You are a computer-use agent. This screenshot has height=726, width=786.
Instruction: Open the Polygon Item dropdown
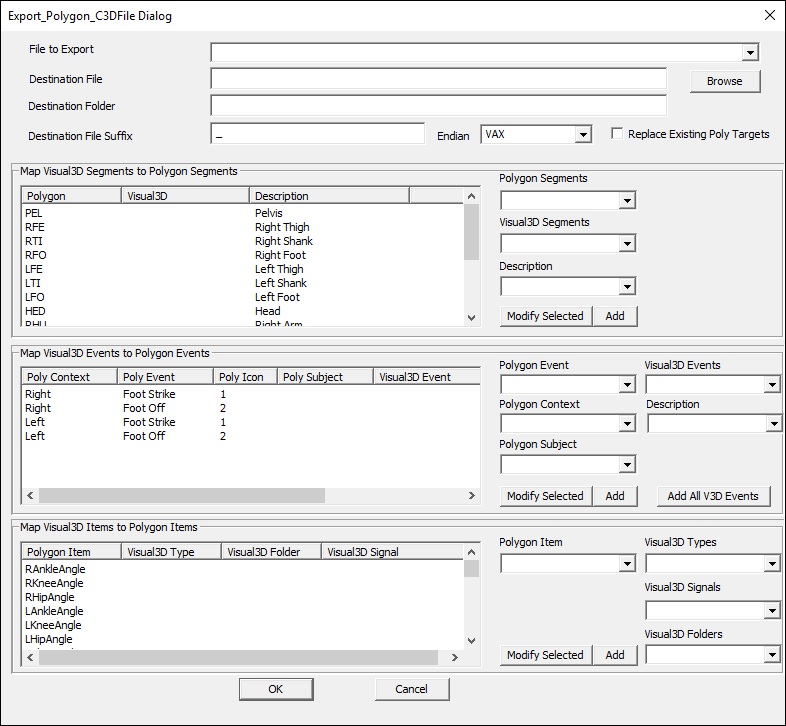point(627,564)
